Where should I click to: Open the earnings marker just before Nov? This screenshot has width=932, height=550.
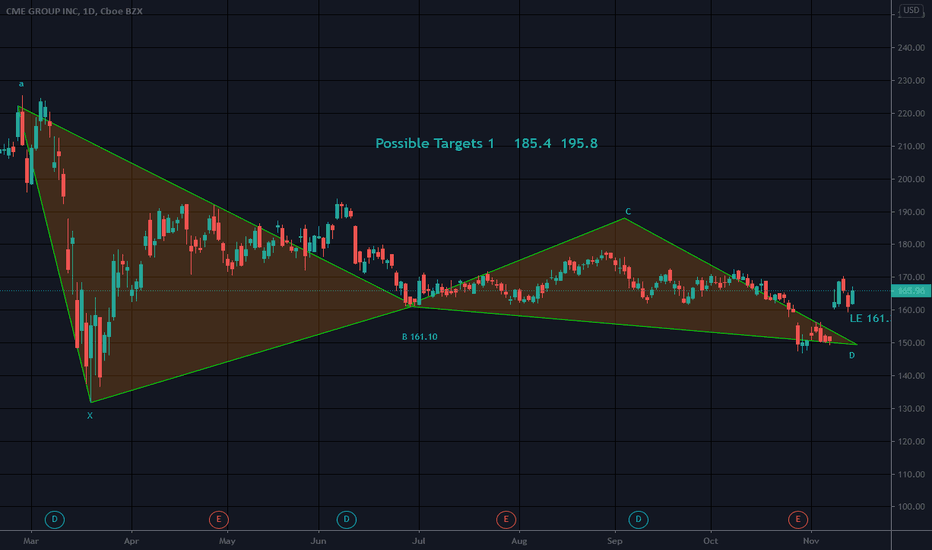tap(798, 519)
